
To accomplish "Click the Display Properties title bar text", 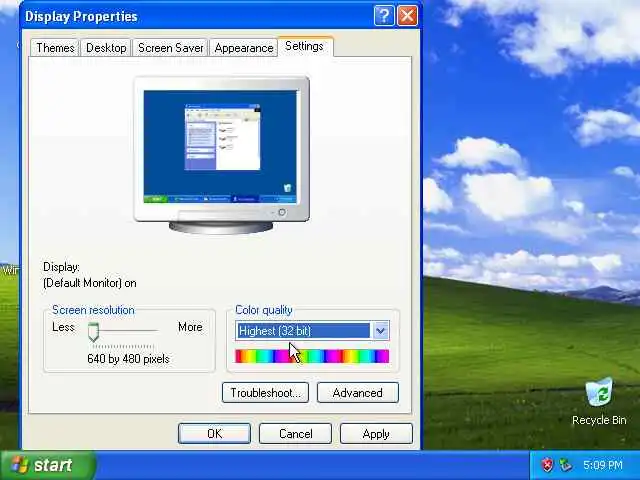I will 81,17.
